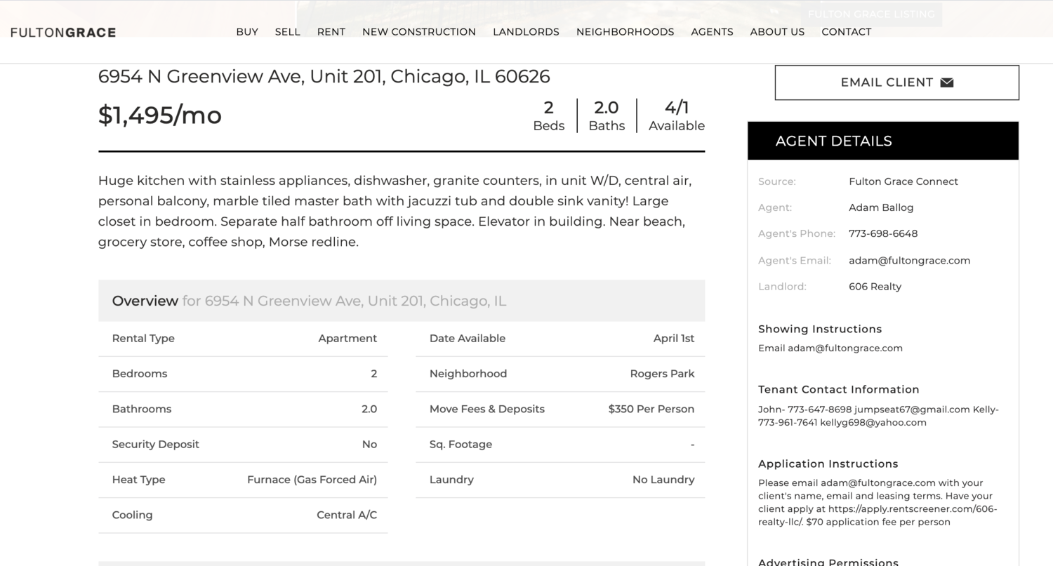Screen dimensions: 1054x568
Task: Click the No Laundry value
Action: [x=663, y=480]
